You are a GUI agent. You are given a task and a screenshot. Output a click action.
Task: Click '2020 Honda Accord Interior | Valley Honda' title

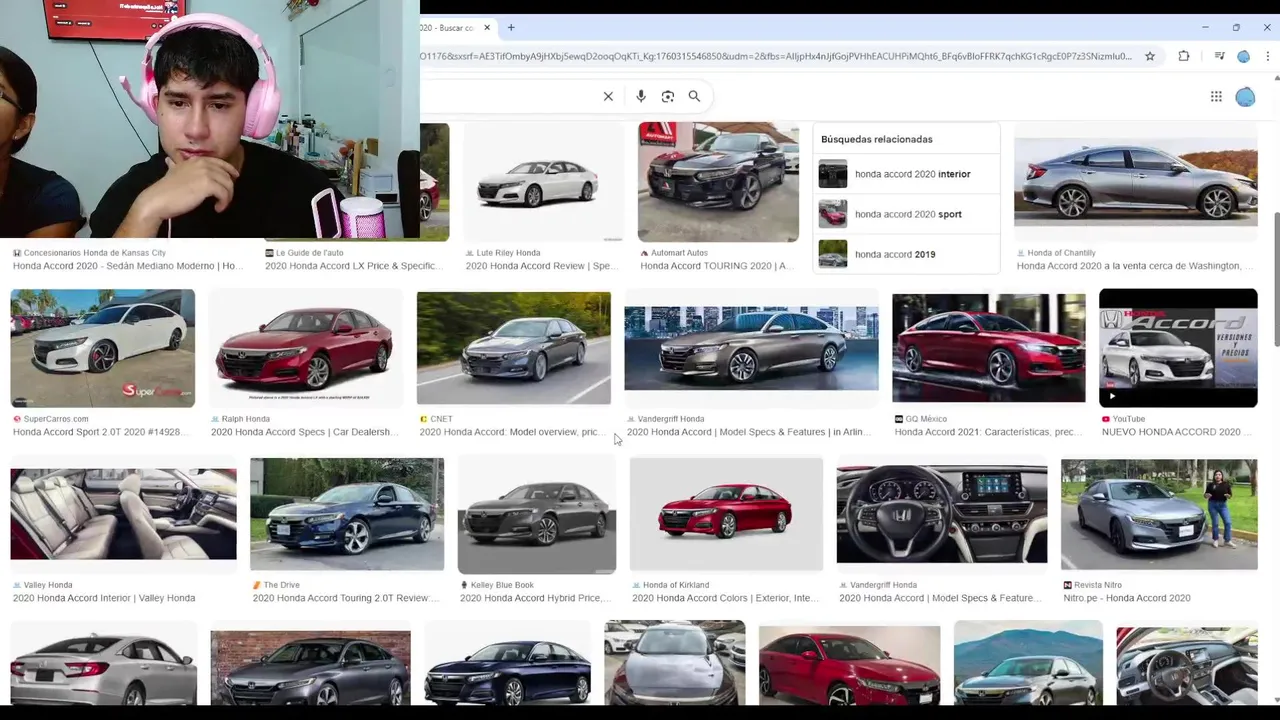(x=104, y=598)
